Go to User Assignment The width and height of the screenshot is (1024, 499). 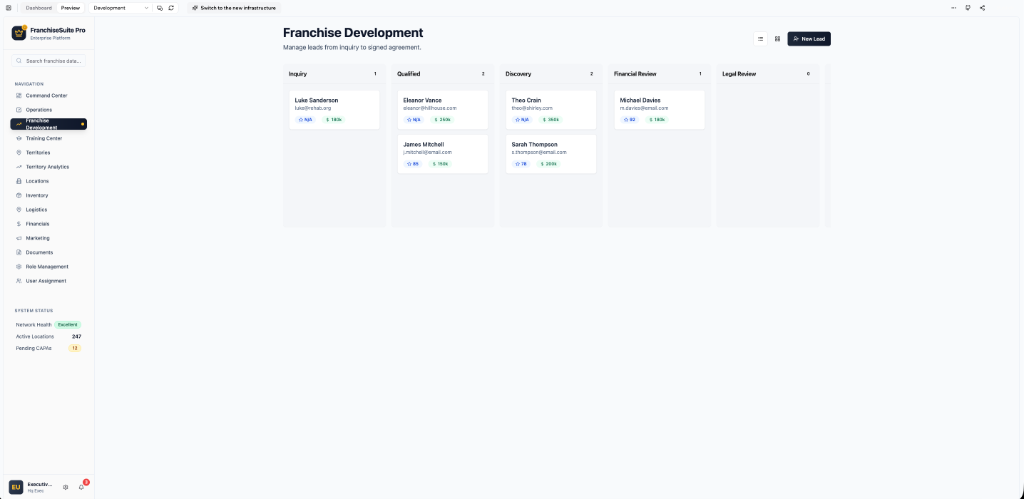pos(49,281)
